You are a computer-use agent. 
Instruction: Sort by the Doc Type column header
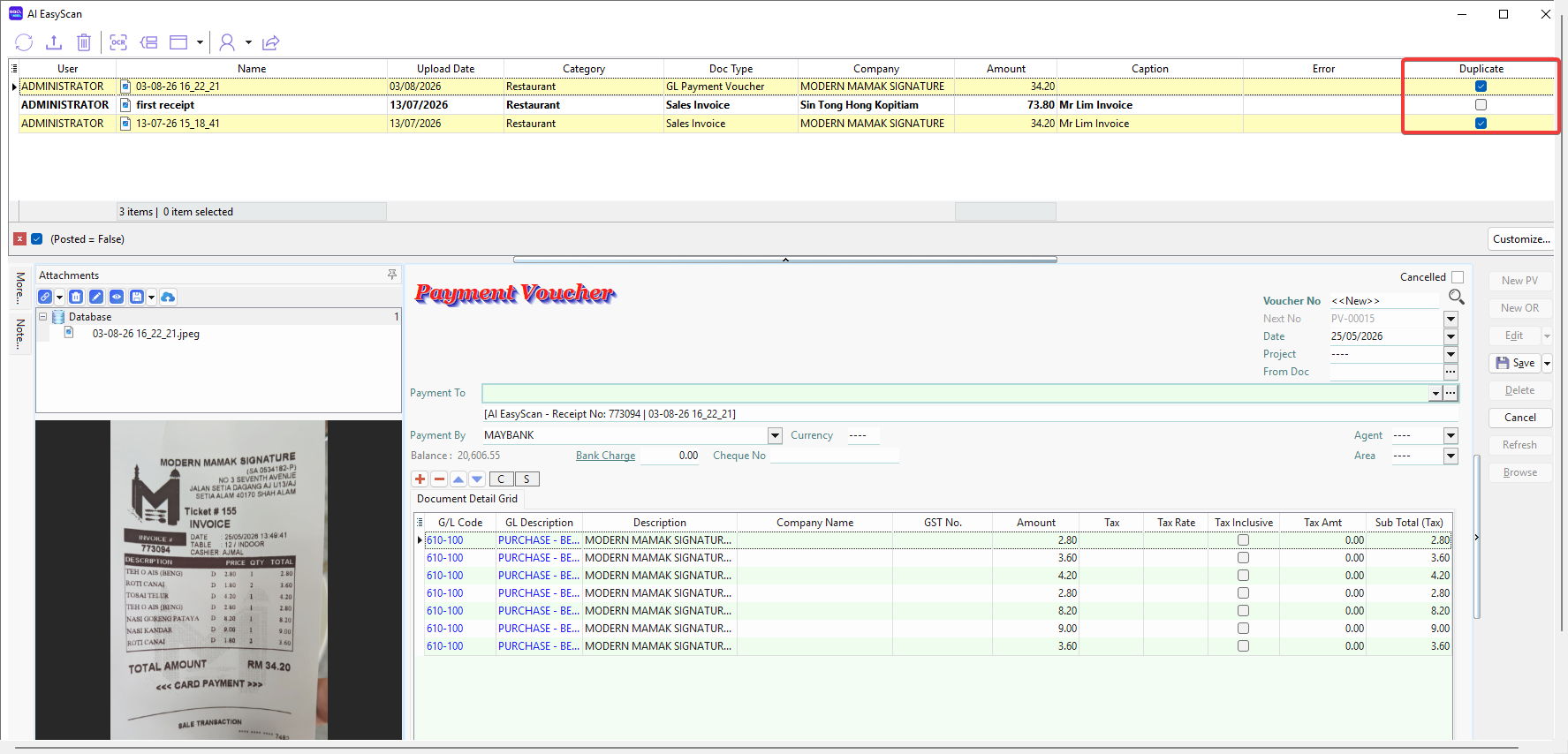coord(731,68)
